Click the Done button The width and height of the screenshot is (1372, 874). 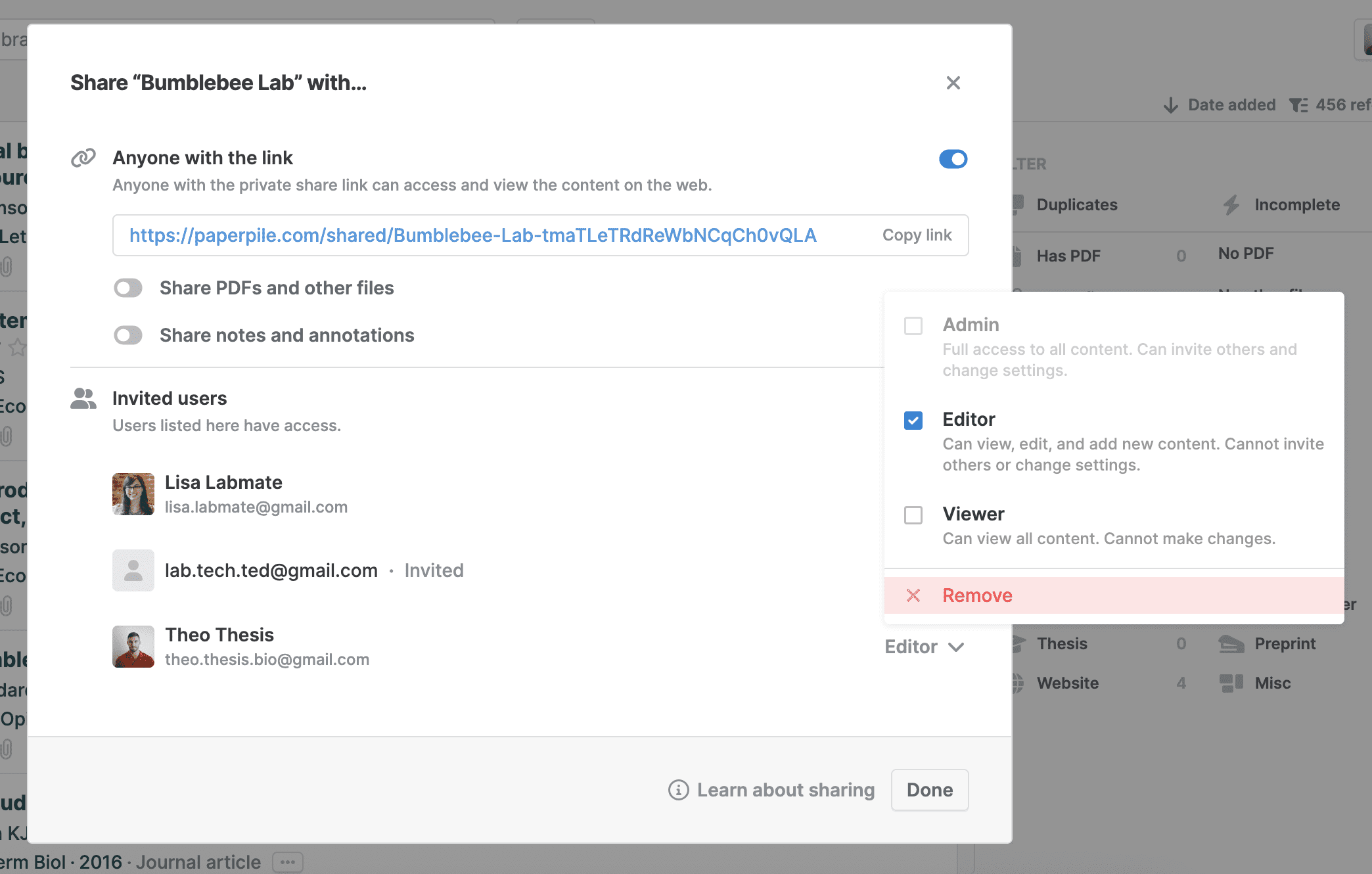[x=929, y=790]
